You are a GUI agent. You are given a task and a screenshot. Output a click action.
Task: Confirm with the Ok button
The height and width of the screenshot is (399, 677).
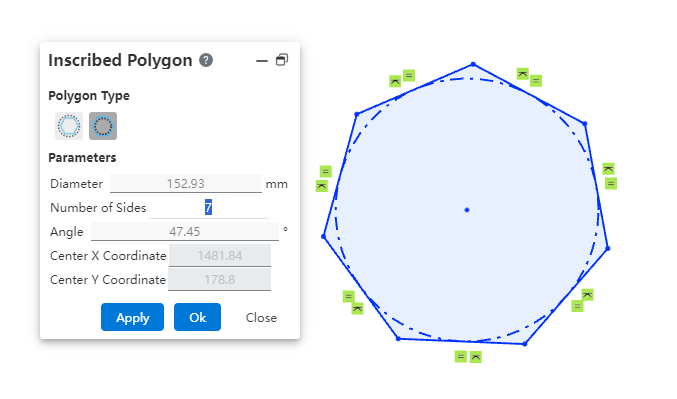(x=197, y=317)
